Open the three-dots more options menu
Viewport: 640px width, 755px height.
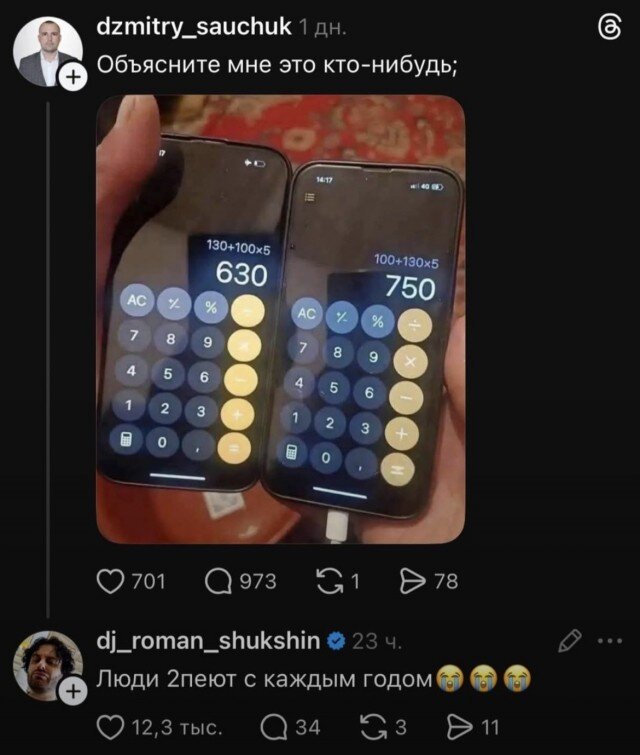tap(610, 641)
